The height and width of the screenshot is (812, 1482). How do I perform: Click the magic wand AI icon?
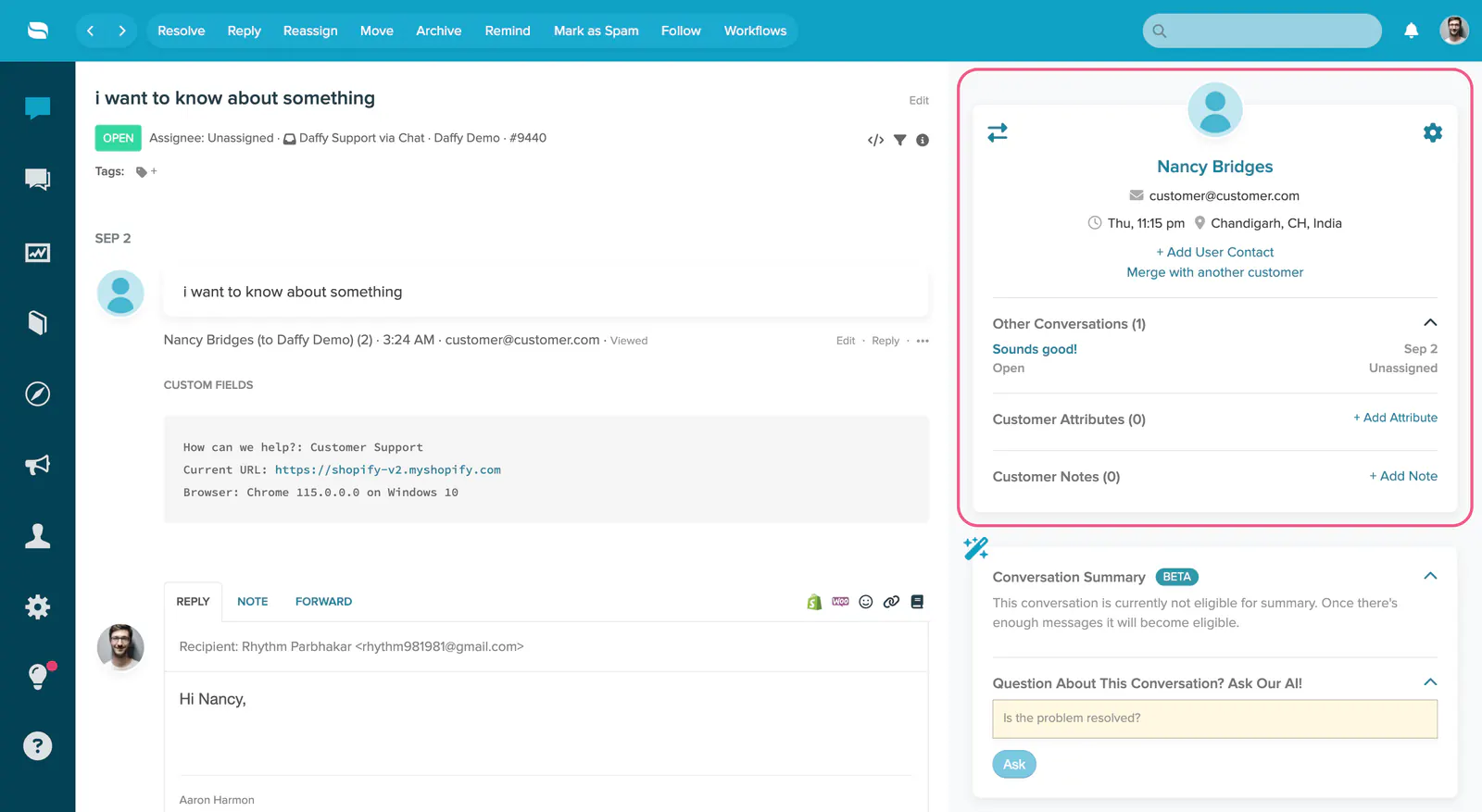coord(975,548)
